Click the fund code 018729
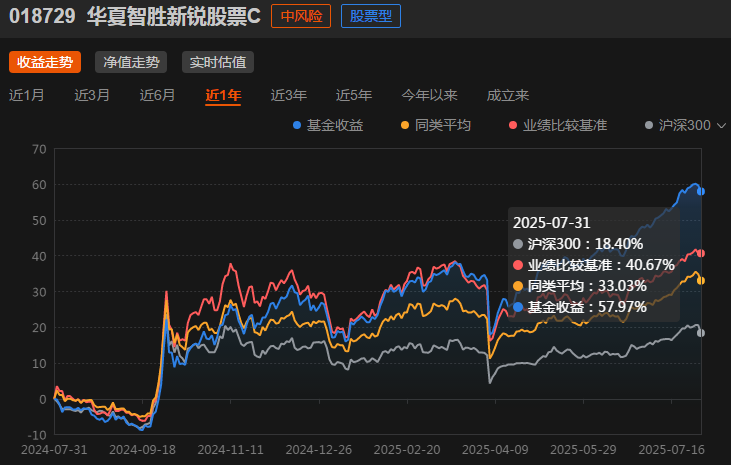This screenshot has height=465, width=731. click(42, 16)
